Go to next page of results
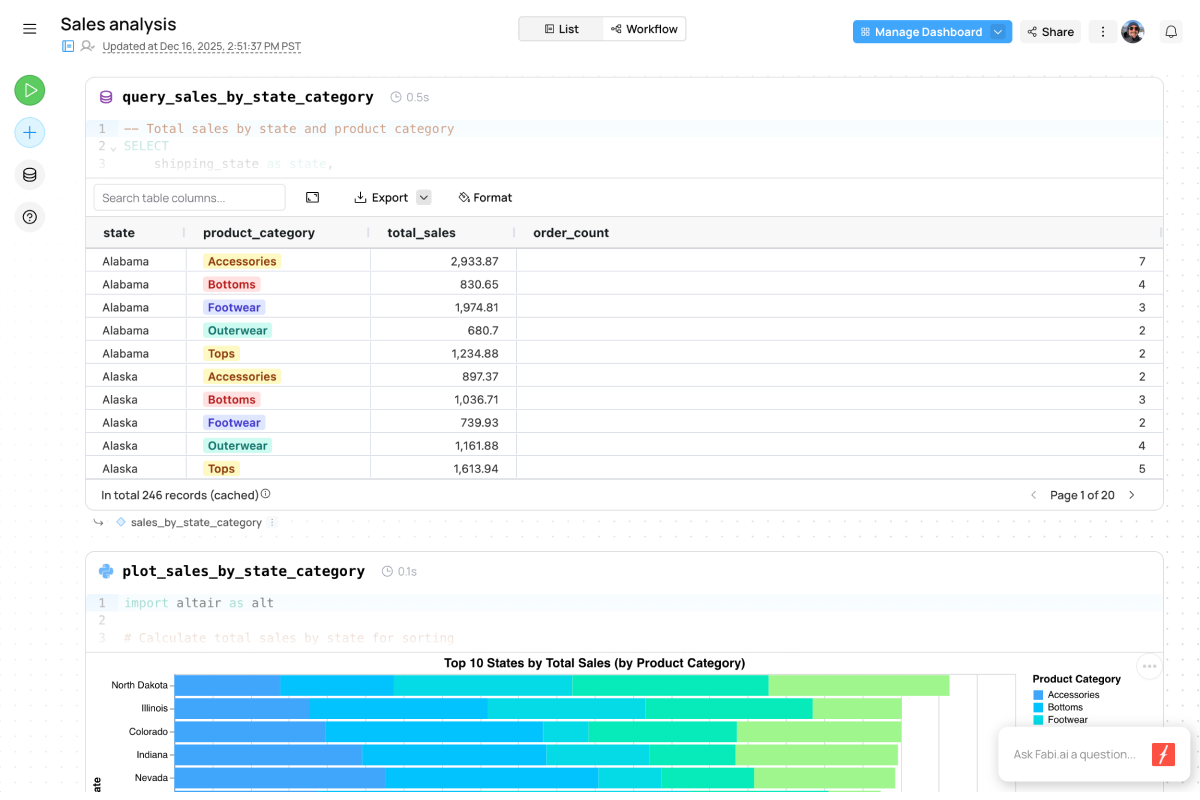 point(1132,495)
